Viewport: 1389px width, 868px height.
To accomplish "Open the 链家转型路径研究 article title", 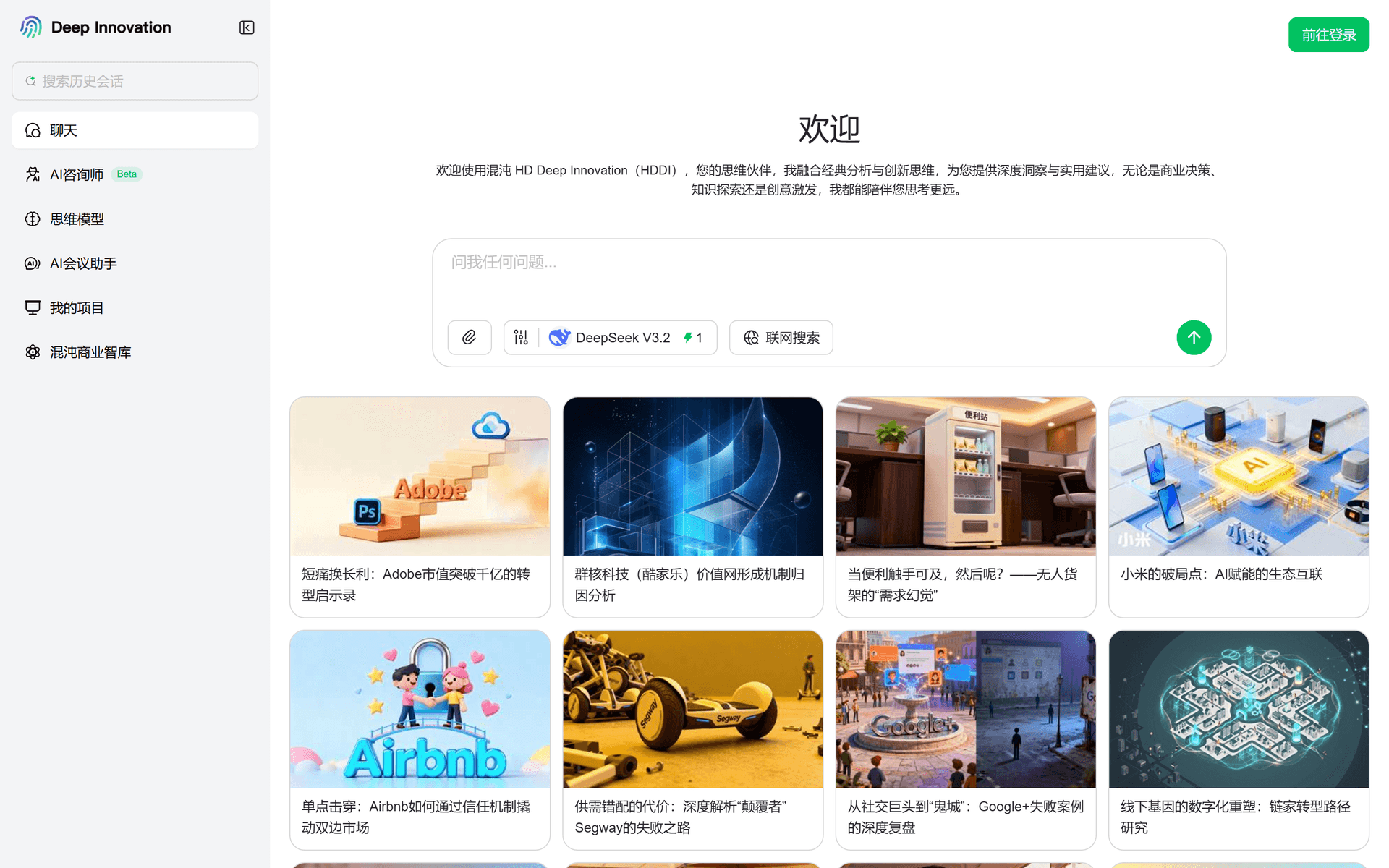I will click(1236, 817).
